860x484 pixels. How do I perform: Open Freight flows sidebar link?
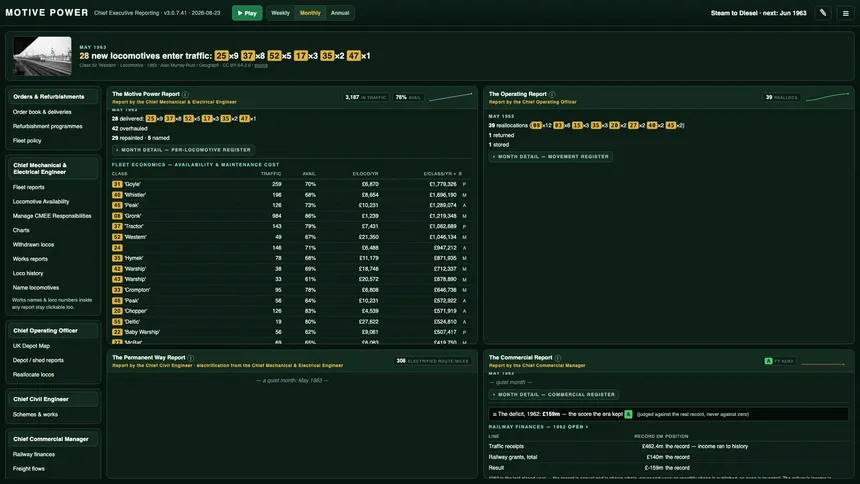pos(29,469)
